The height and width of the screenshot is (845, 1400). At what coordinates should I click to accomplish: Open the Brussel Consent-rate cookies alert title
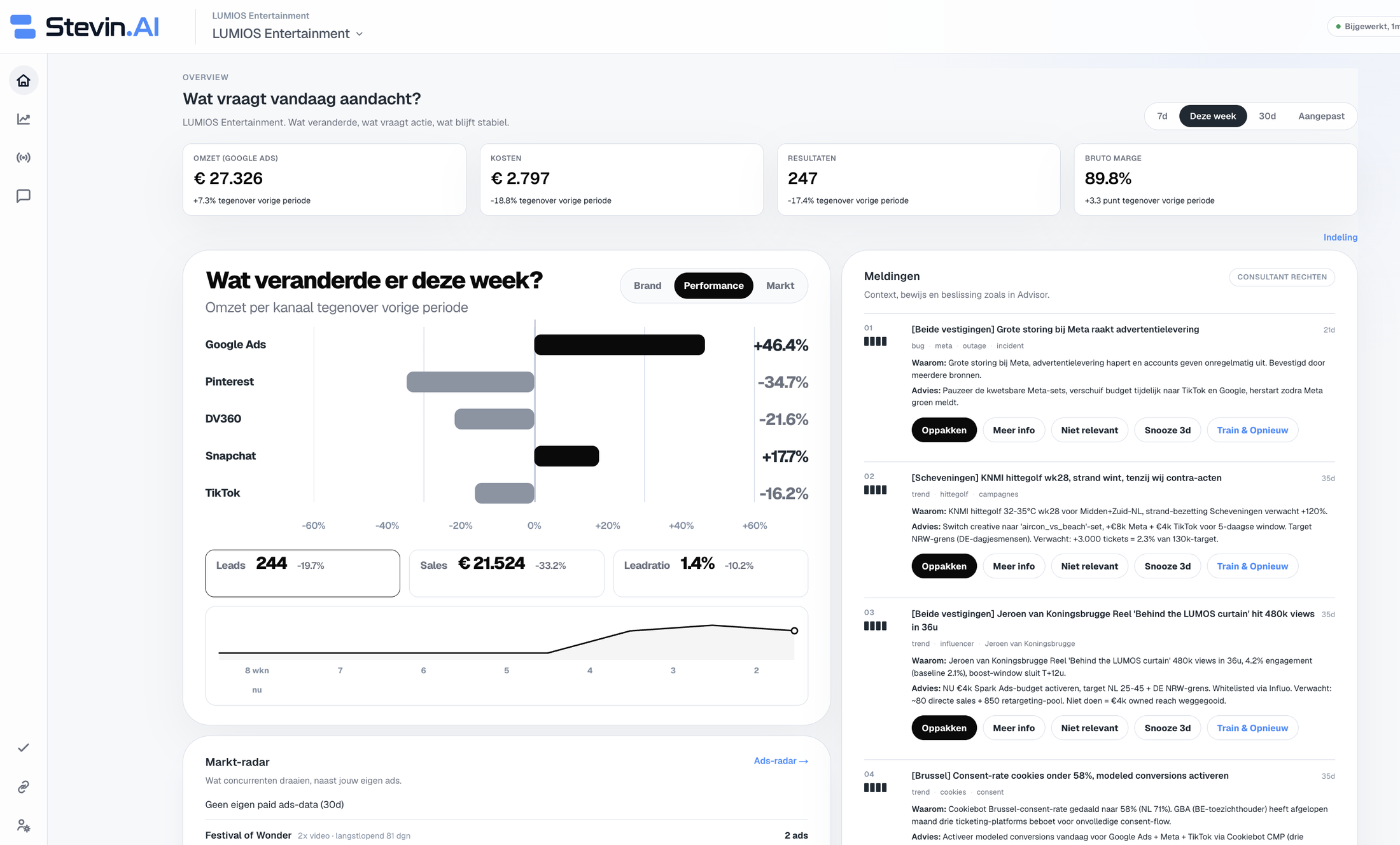(x=1070, y=776)
